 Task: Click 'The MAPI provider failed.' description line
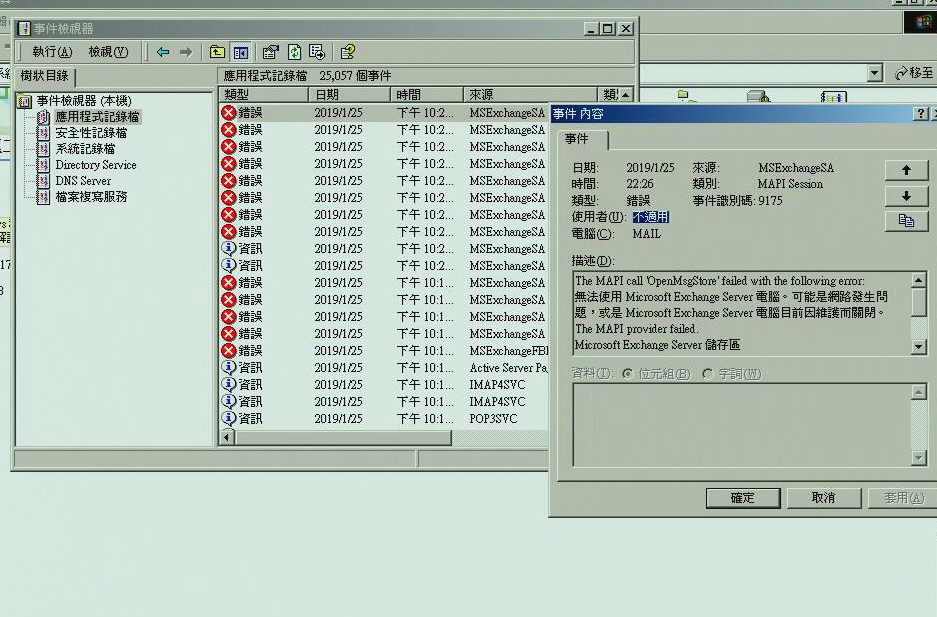coord(636,329)
